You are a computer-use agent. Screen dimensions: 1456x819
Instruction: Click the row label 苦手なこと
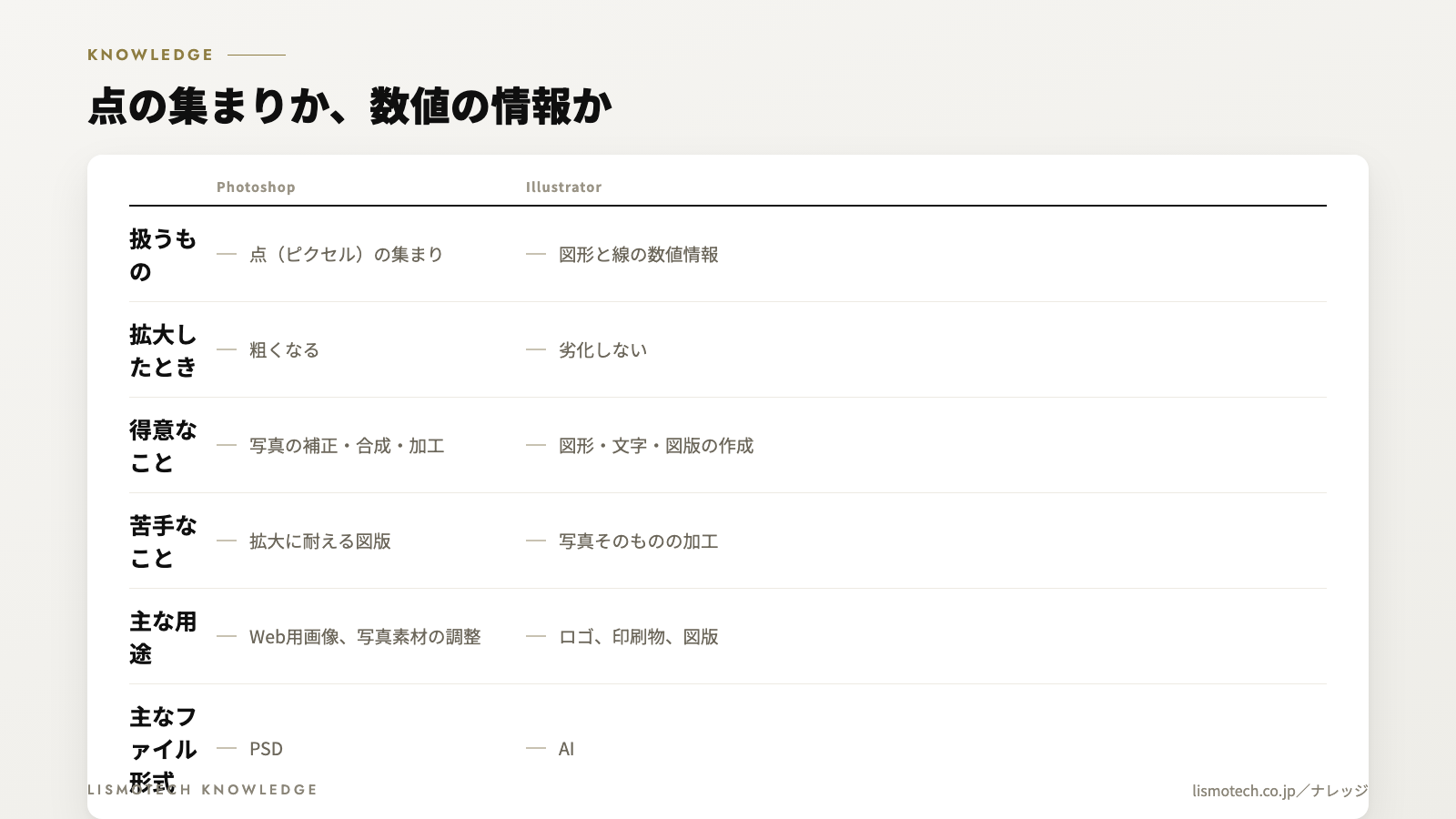[163, 541]
